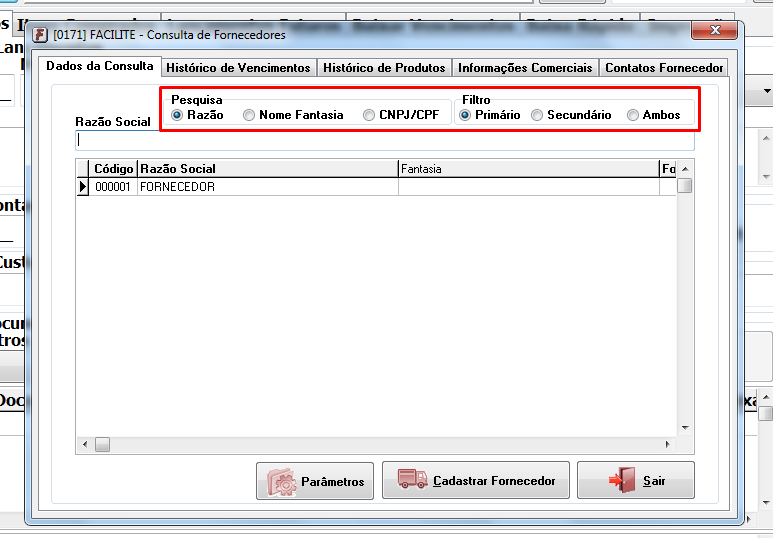Screen dimensions: 773x538
Task: Open the Histórico de Produtos tab
Action: pos(384,68)
